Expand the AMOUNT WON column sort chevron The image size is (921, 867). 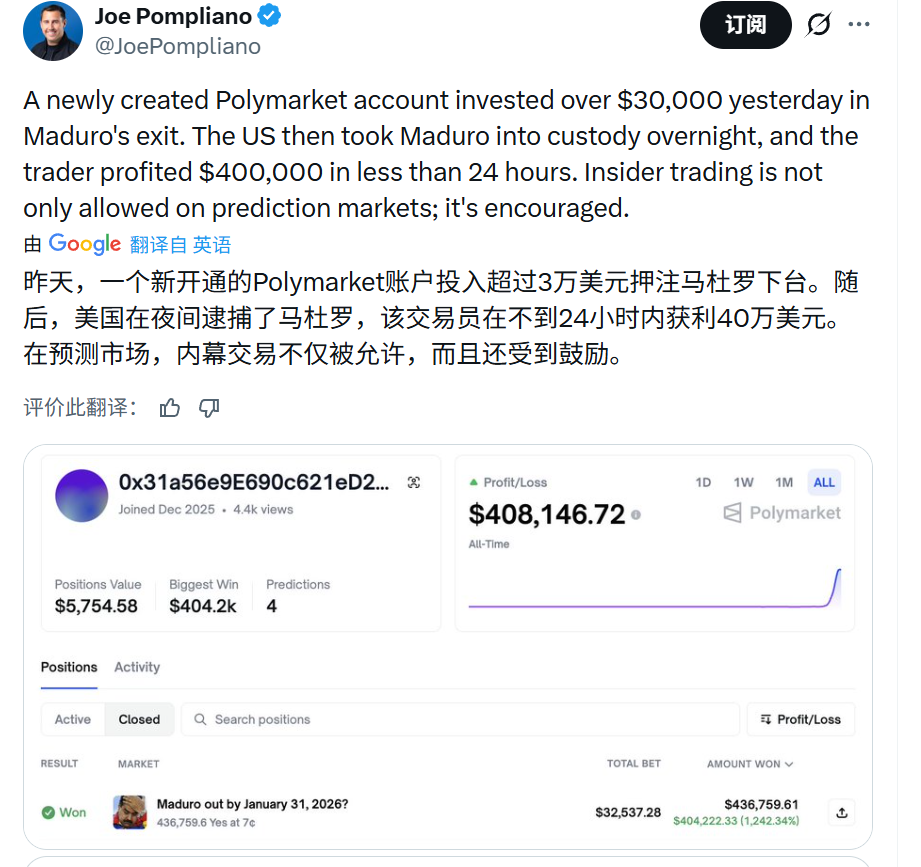coord(789,764)
